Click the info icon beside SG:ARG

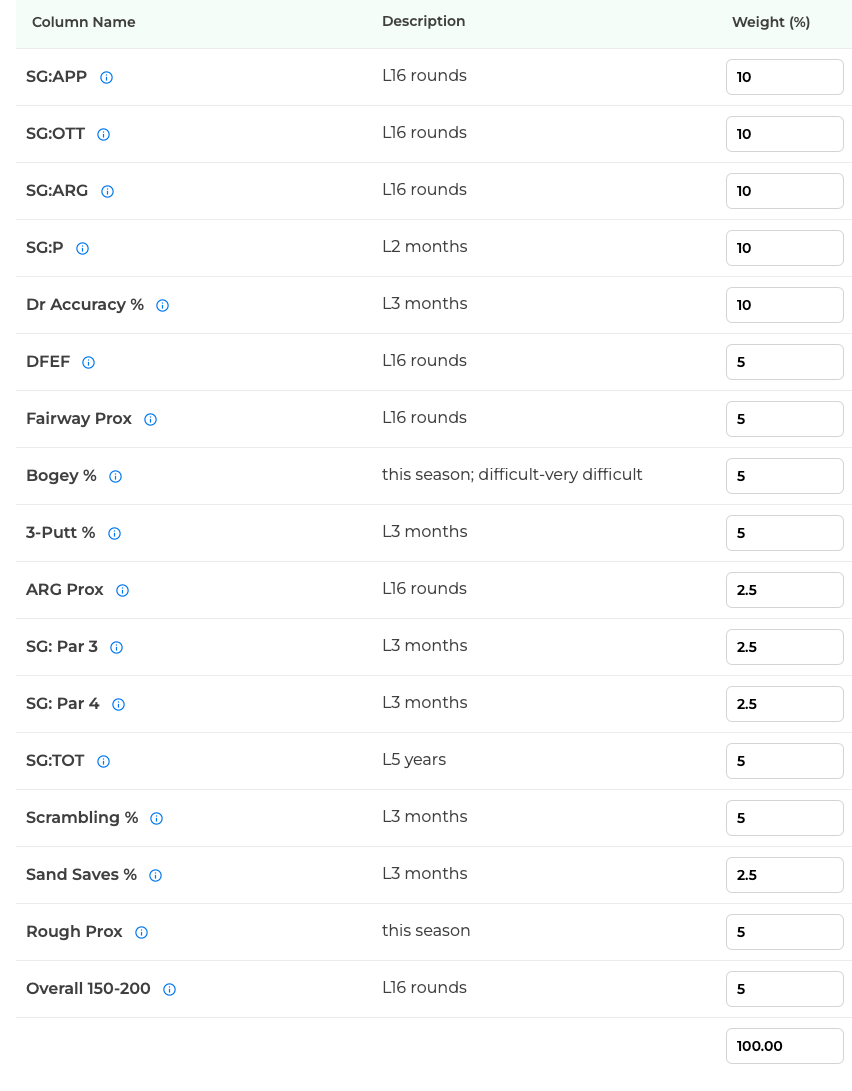click(107, 191)
